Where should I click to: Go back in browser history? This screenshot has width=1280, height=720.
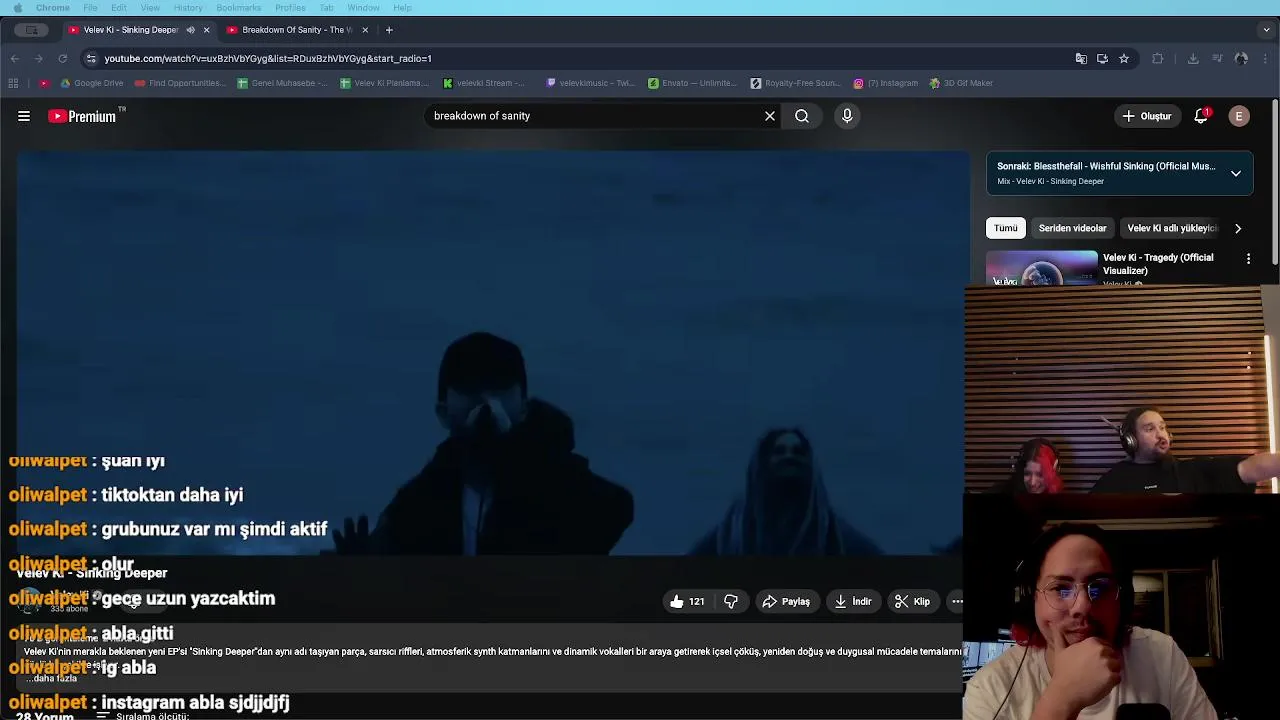pyautogui.click(x=14, y=59)
